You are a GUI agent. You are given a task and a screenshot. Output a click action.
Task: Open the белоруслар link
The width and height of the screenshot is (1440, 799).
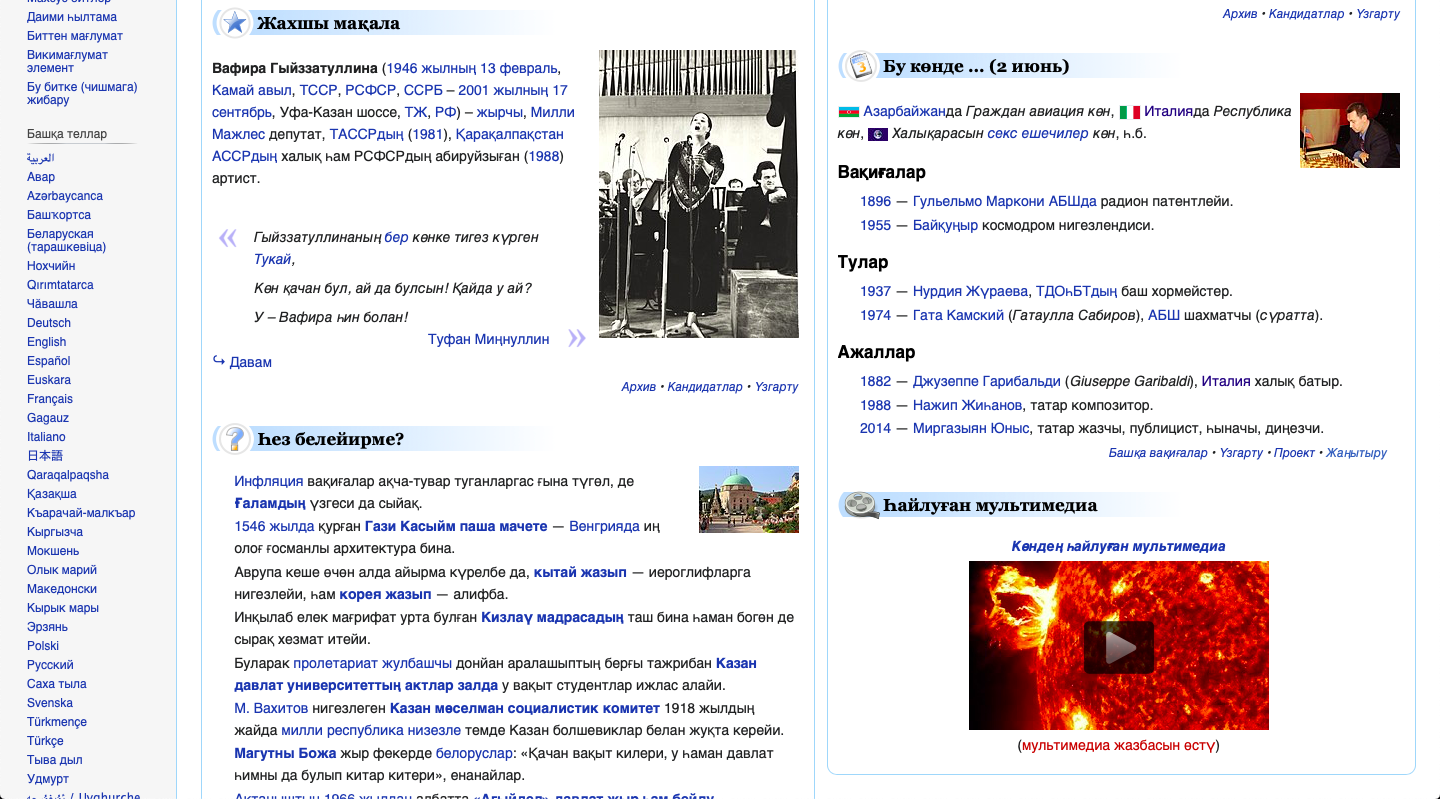click(472, 753)
